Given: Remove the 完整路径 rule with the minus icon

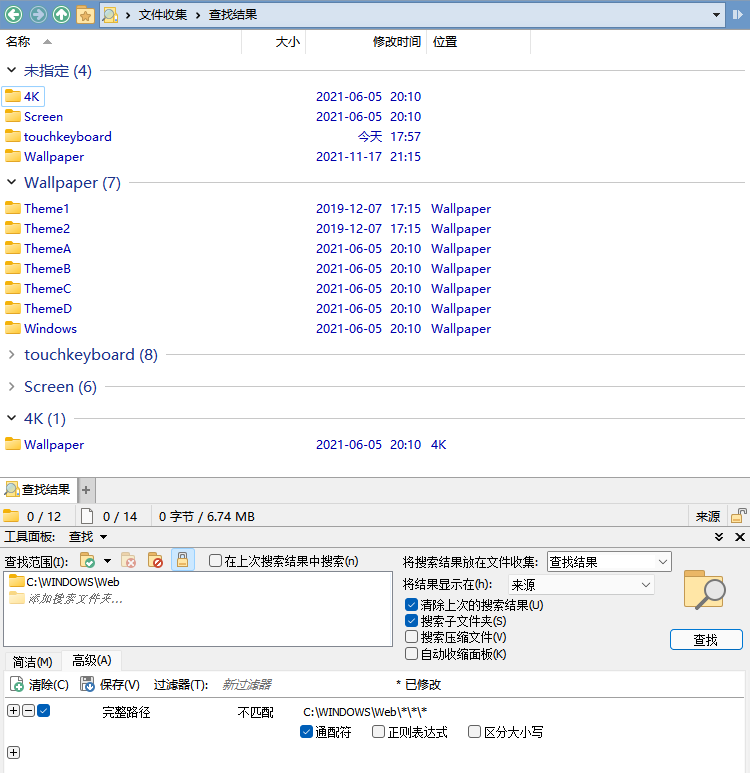Looking at the screenshot, I should point(29,711).
